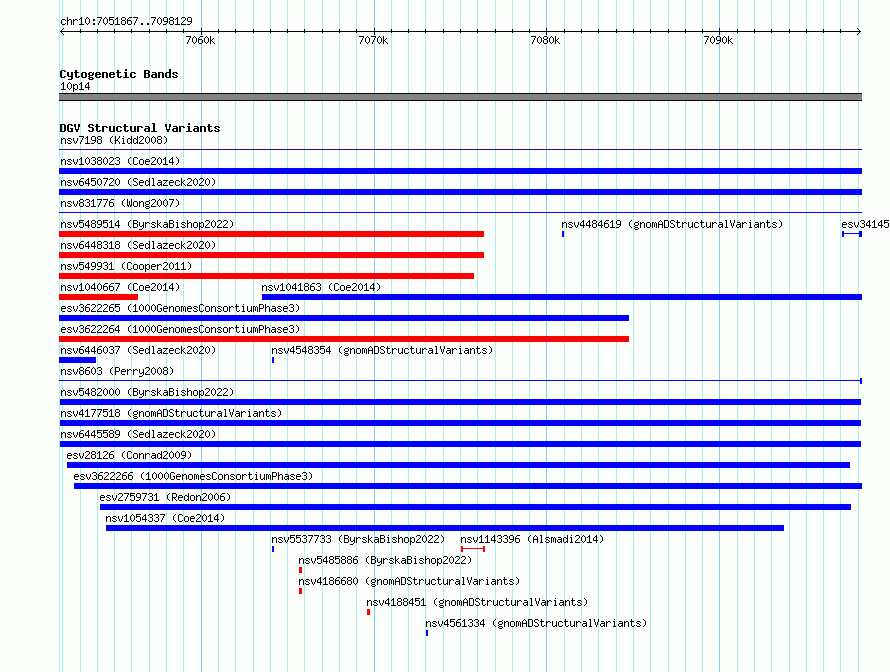The width and height of the screenshot is (890, 672).
Task: Select the nsv6445589 (Sedlazeck2020) blue bar
Action: [460, 444]
